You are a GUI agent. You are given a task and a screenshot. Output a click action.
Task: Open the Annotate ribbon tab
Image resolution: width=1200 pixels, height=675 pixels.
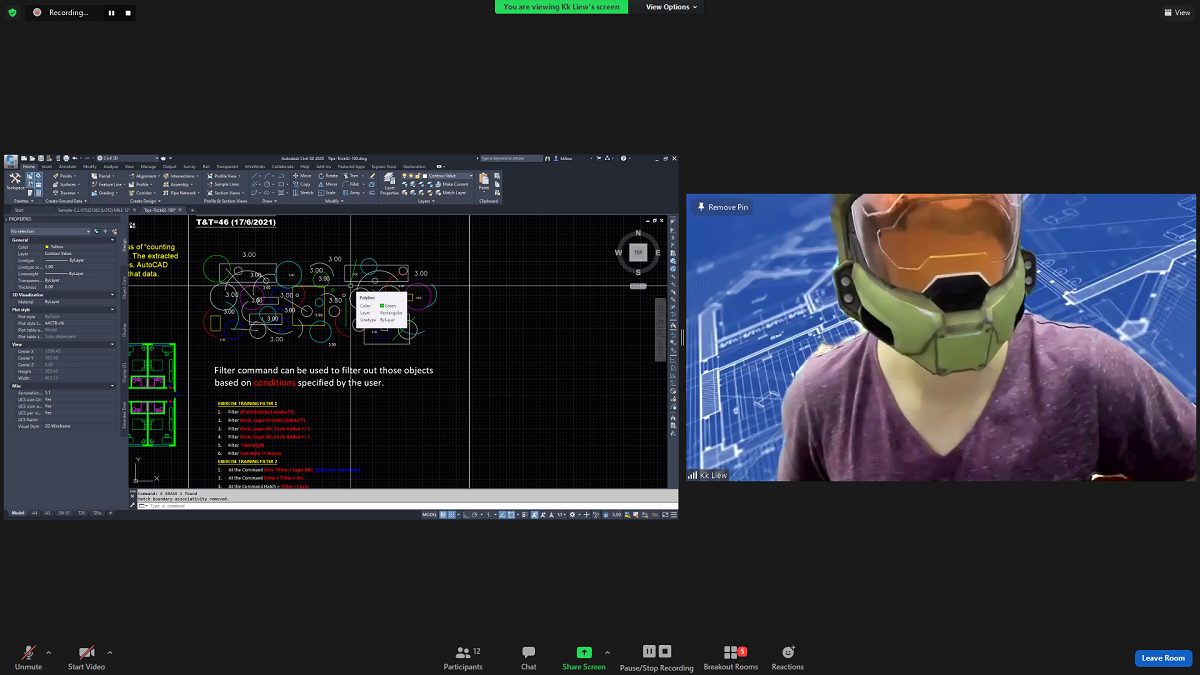pos(67,167)
